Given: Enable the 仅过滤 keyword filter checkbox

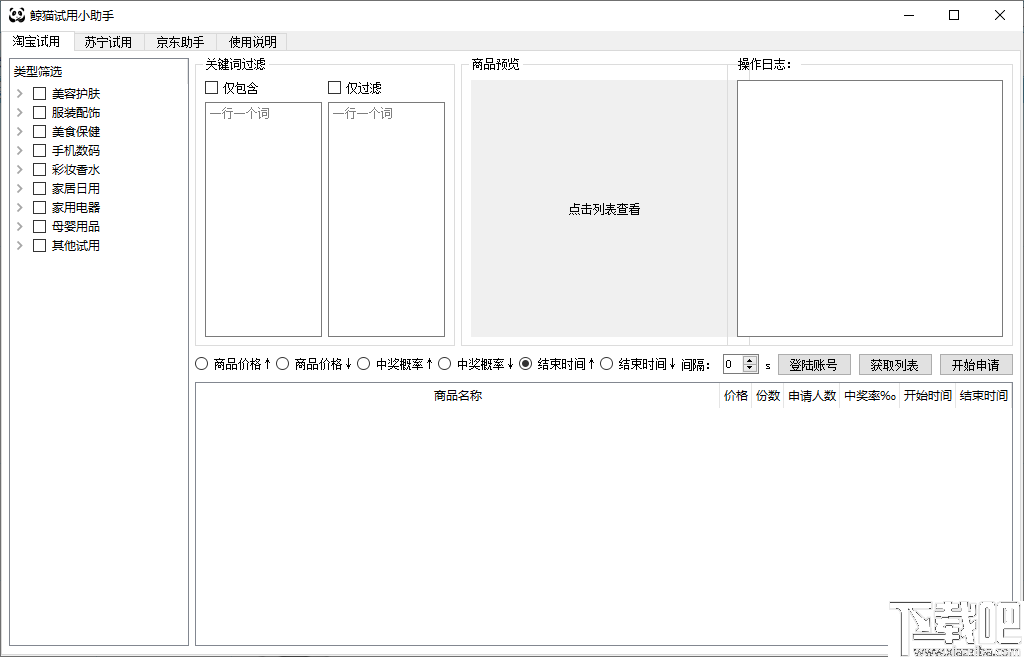Looking at the screenshot, I should pyautogui.click(x=335, y=87).
